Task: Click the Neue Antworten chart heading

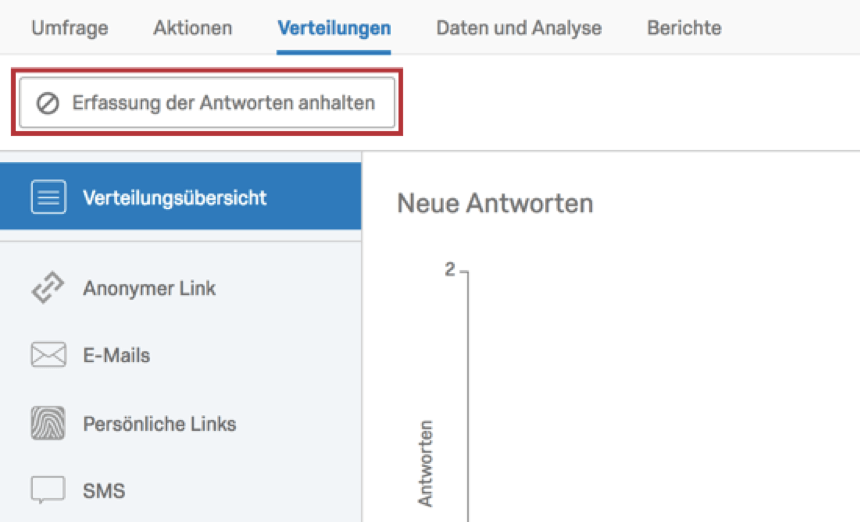Action: [x=495, y=203]
